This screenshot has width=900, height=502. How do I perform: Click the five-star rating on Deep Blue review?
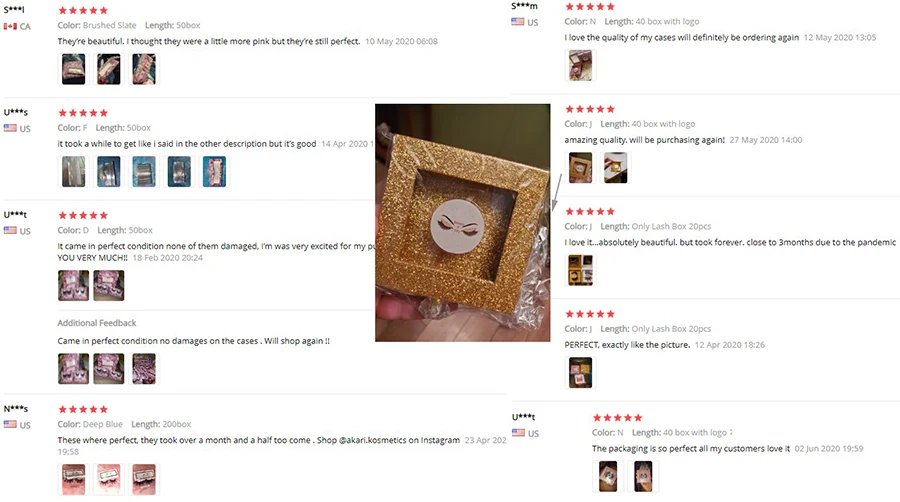click(x=83, y=409)
